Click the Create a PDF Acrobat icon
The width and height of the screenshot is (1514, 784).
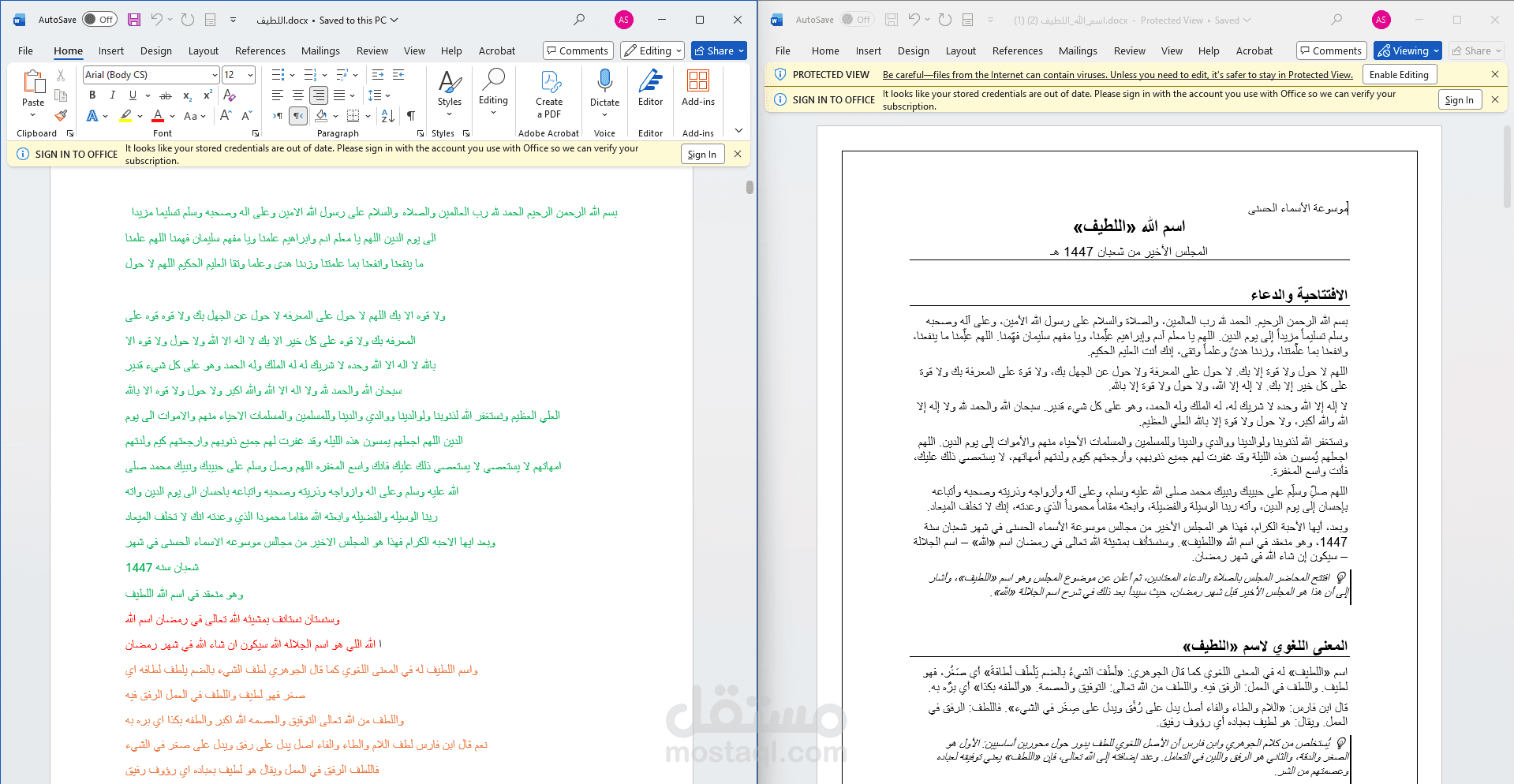[x=549, y=93]
